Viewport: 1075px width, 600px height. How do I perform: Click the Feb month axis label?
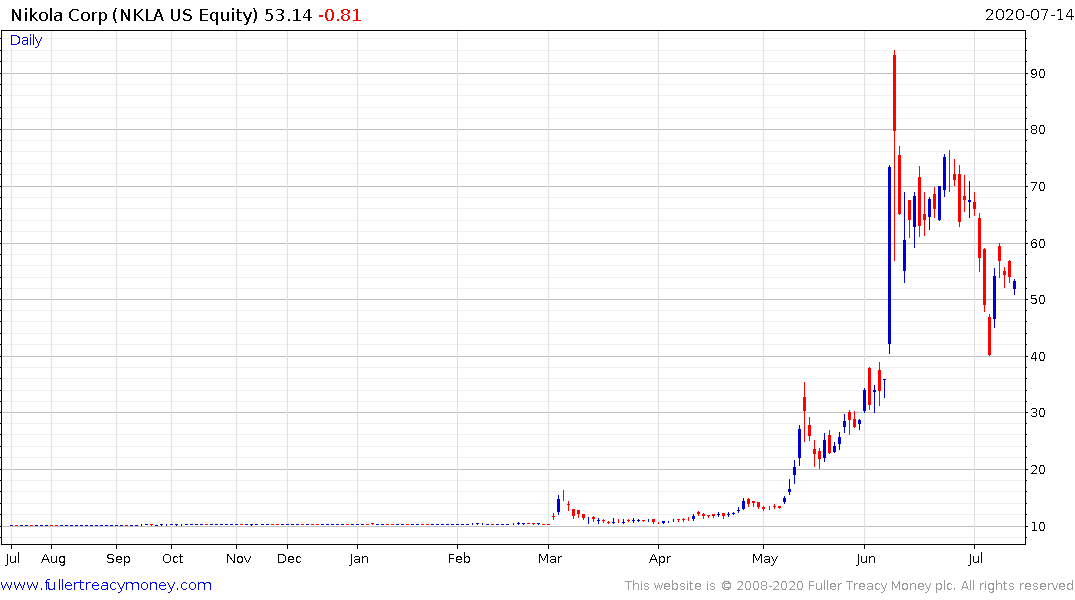(x=459, y=559)
